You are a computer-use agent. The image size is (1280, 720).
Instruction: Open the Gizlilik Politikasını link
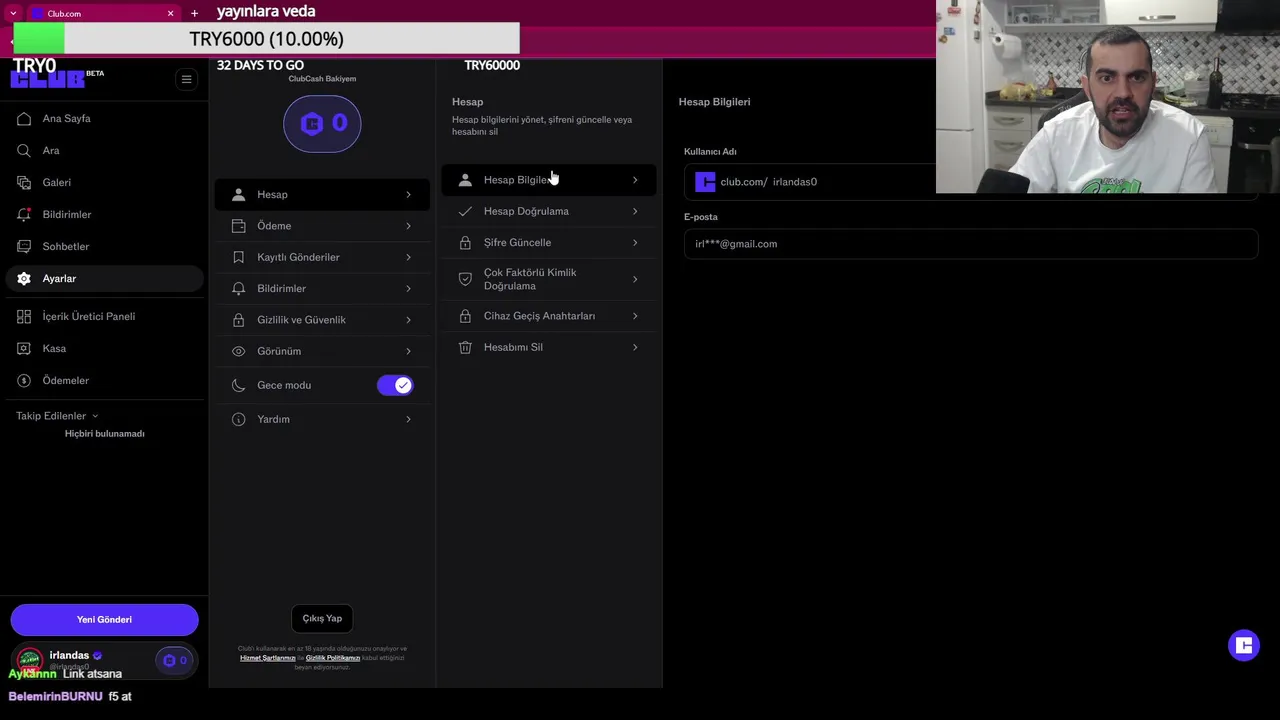click(x=333, y=658)
